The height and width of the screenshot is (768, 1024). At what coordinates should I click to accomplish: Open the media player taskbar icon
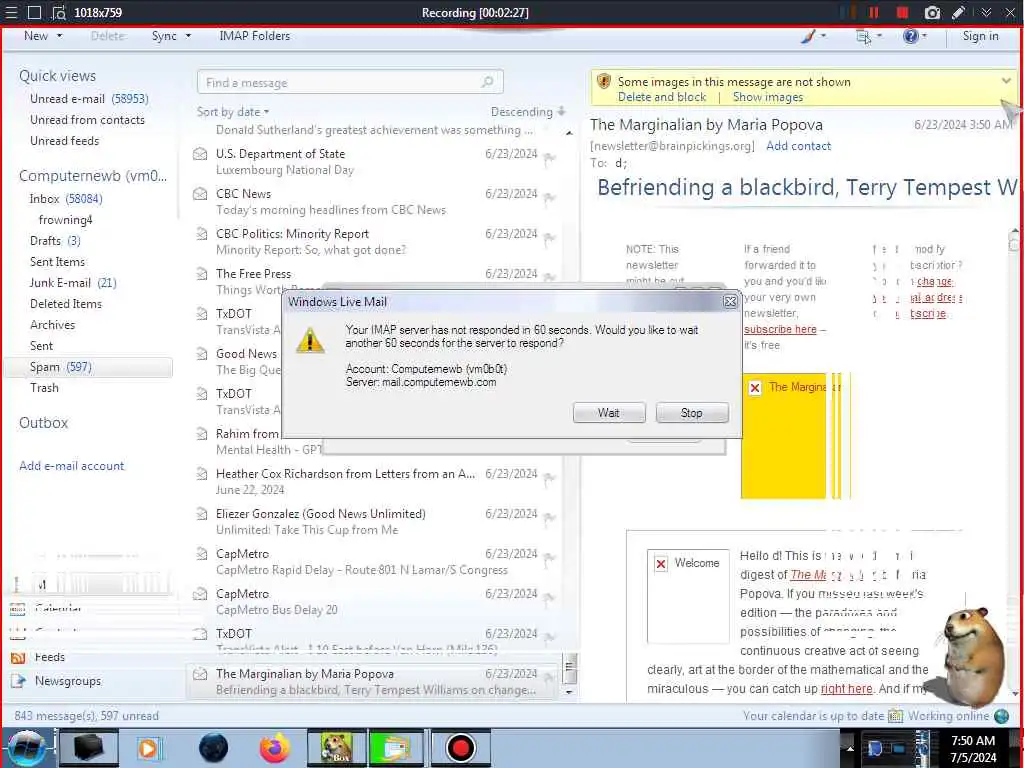tap(148, 748)
